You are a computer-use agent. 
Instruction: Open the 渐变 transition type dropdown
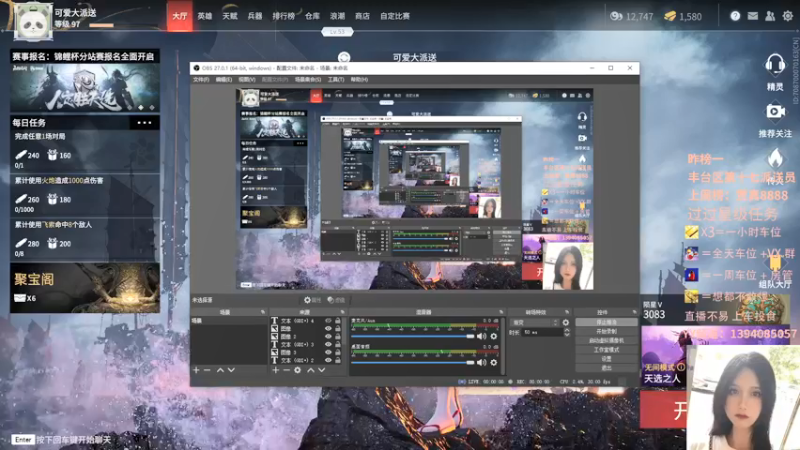tap(535, 322)
